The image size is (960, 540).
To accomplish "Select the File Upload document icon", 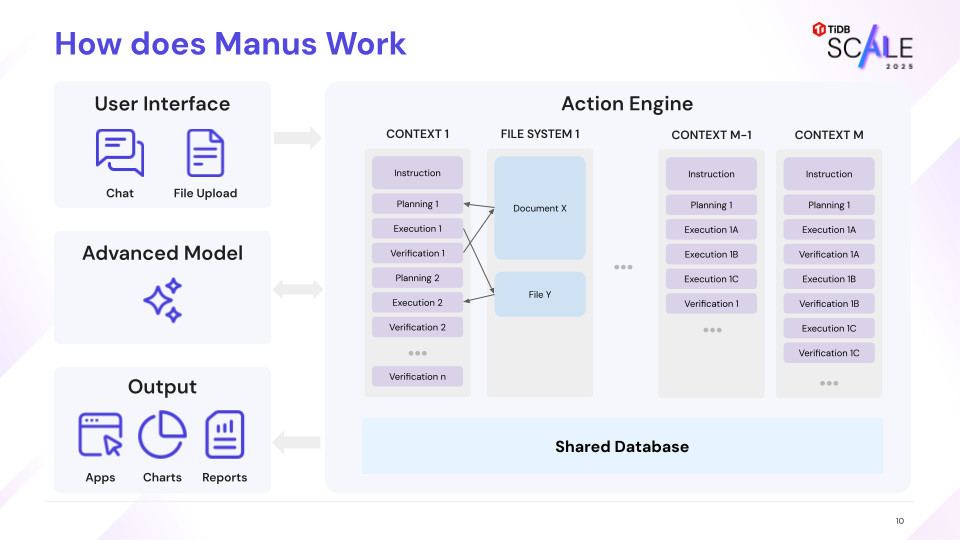I will [x=205, y=153].
